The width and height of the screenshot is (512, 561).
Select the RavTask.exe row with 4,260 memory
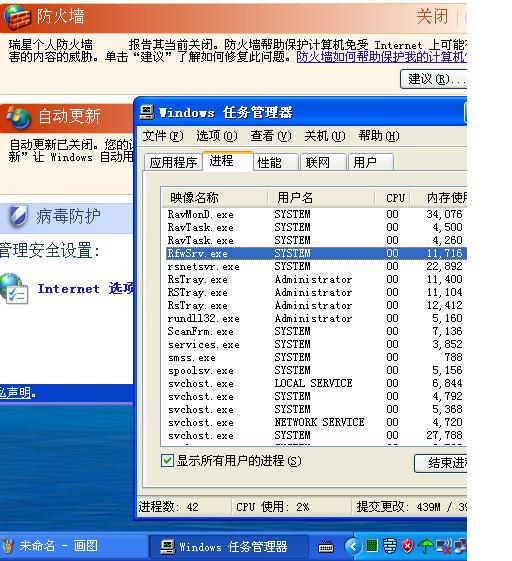coord(315,240)
